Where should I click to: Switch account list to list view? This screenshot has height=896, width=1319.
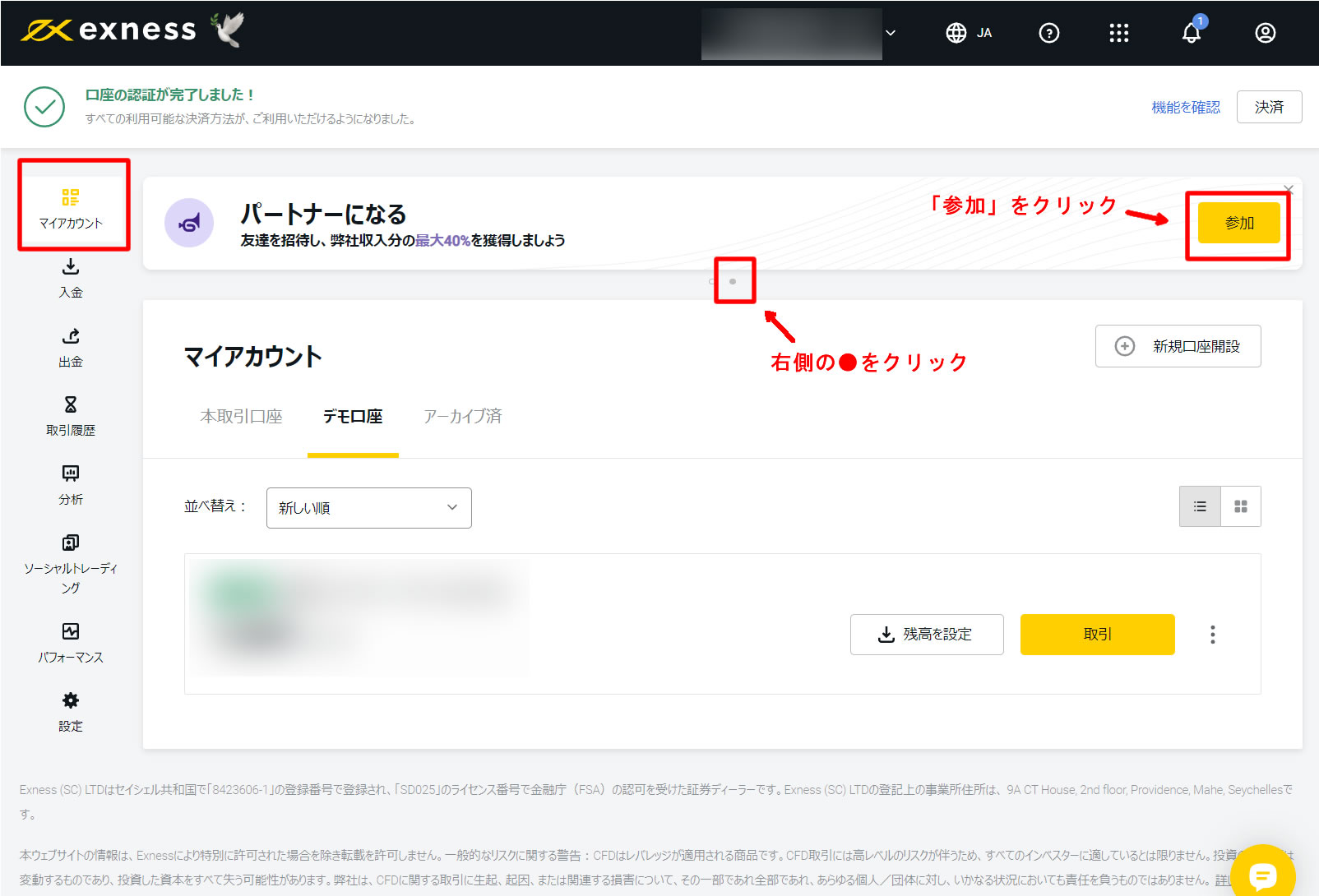pyautogui.click(x=1200, y=506)
